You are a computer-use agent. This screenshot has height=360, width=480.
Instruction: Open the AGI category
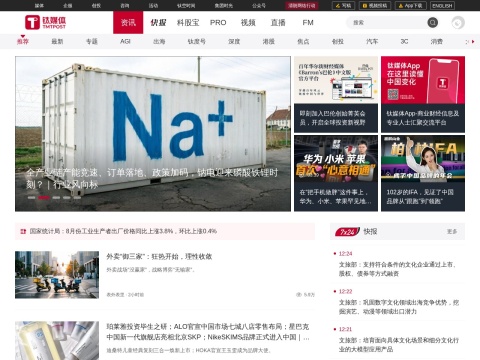pos(125,41)
